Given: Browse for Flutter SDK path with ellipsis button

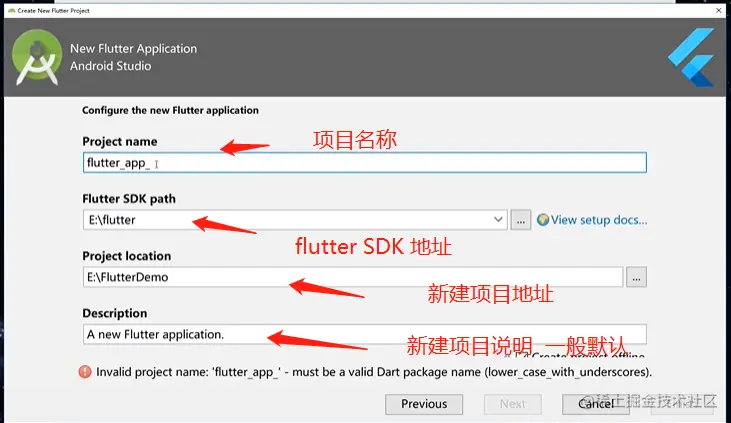Looking at the screenshot, I should click(521, 220).
